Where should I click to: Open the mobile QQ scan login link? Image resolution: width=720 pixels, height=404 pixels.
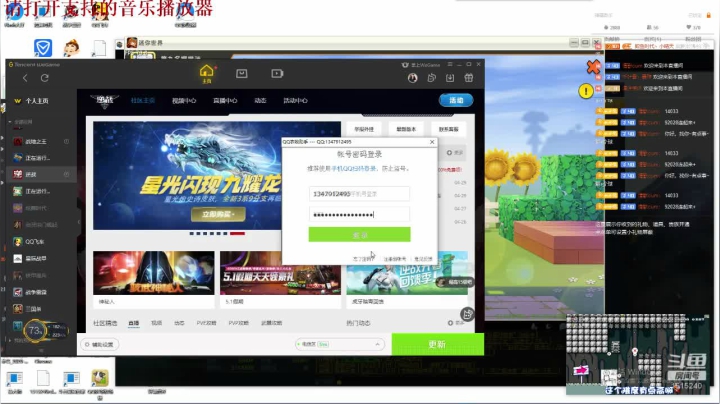tap(354, 168)
